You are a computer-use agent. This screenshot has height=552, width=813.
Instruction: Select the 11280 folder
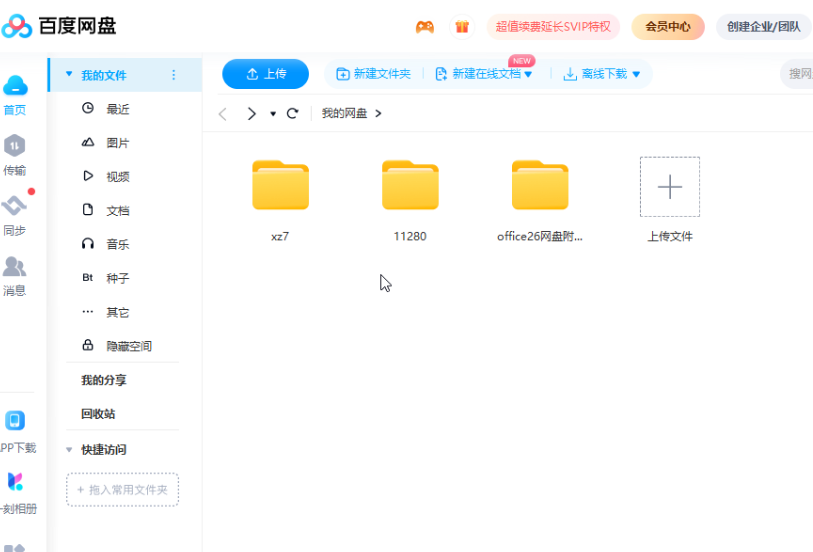[410, 200]
